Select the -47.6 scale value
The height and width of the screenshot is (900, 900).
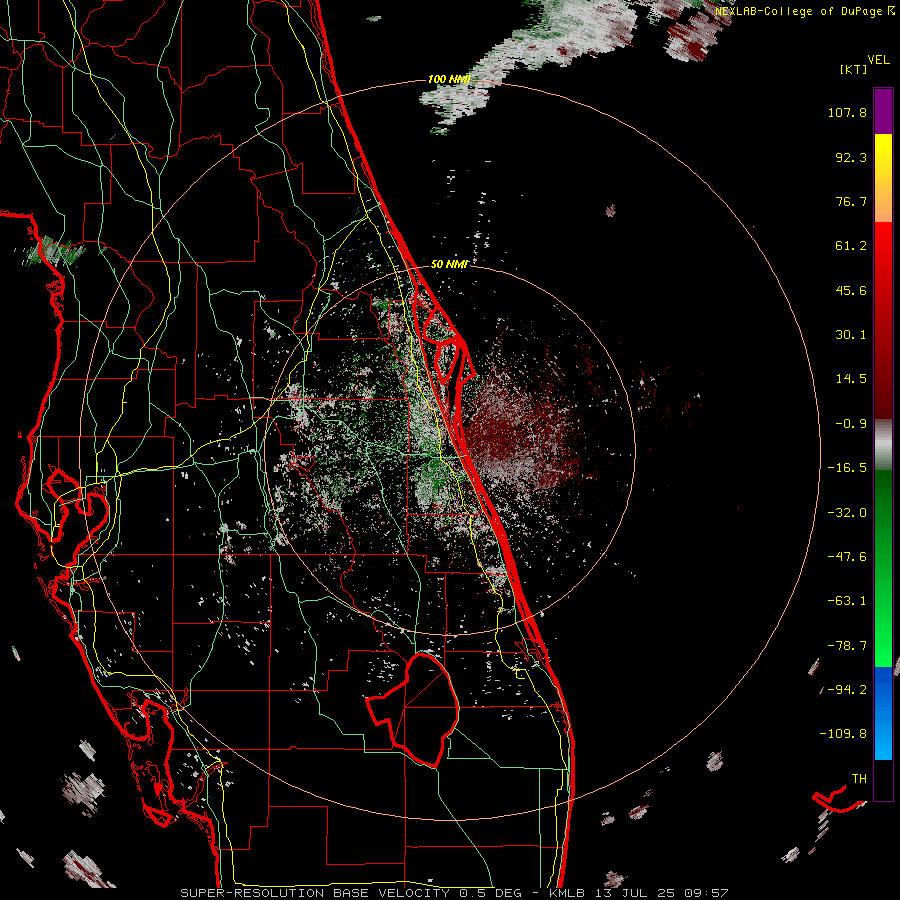[847, 557]
